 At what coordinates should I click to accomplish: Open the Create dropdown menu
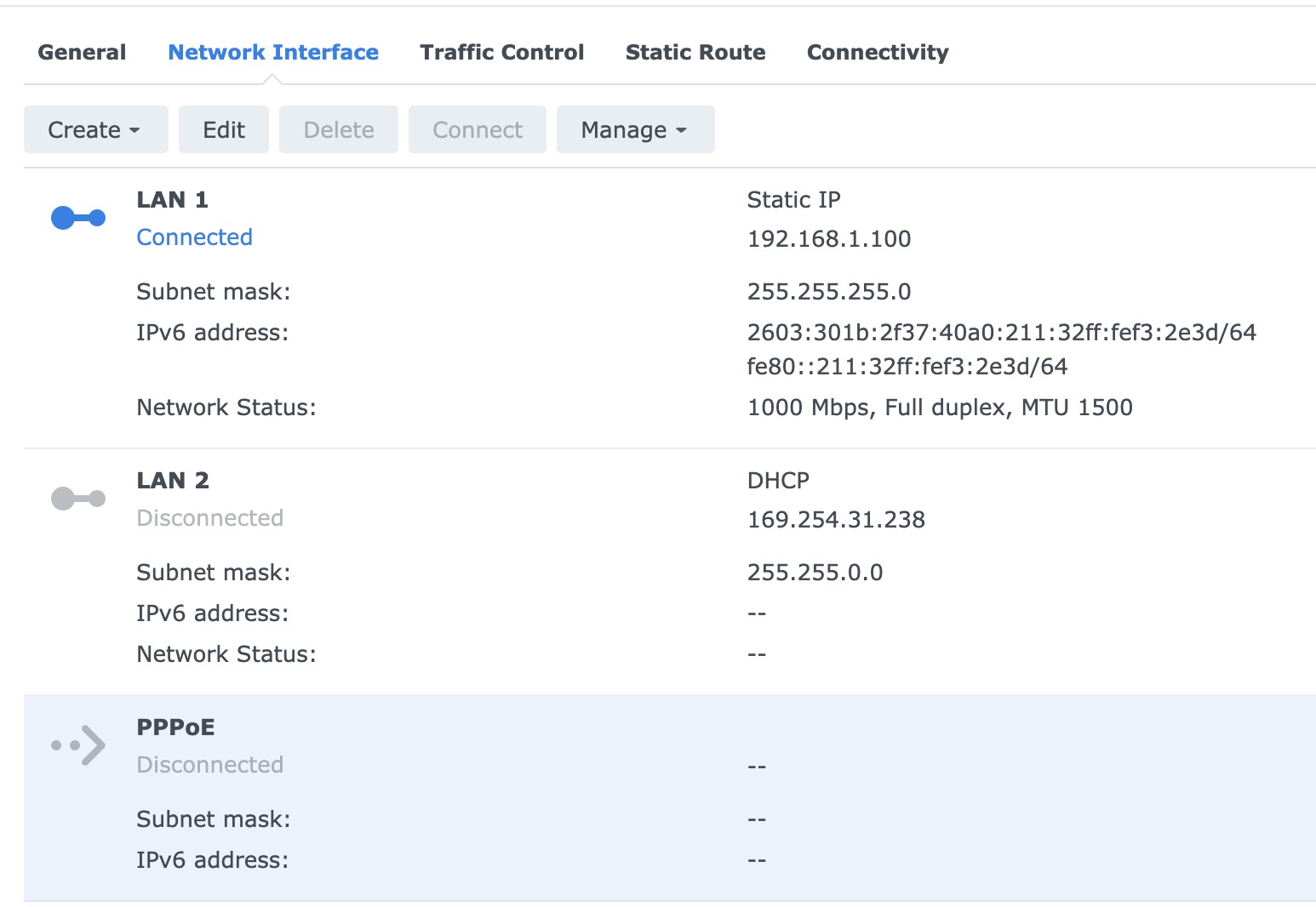95,130
